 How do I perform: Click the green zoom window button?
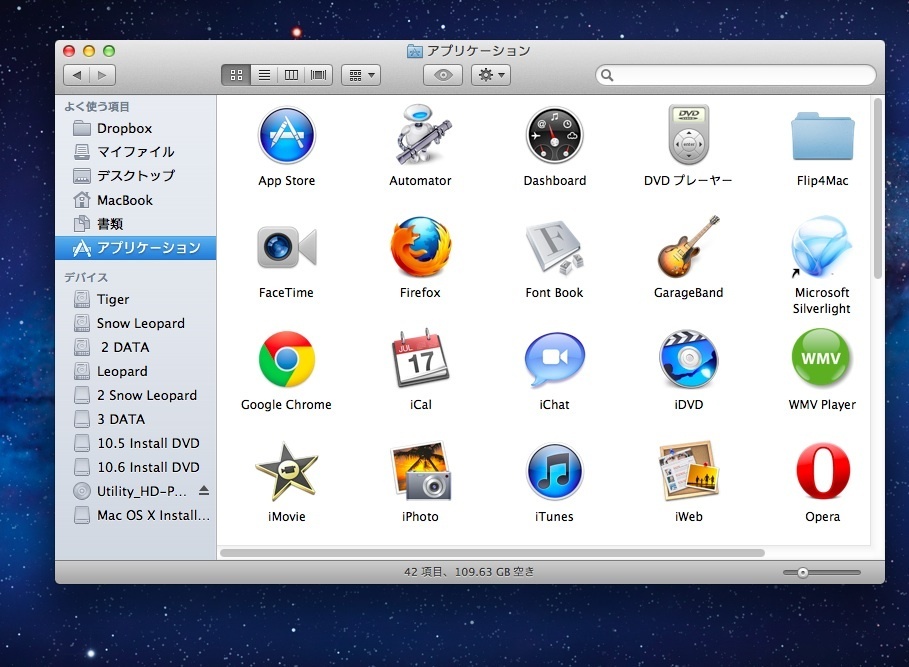click(108, 51)
